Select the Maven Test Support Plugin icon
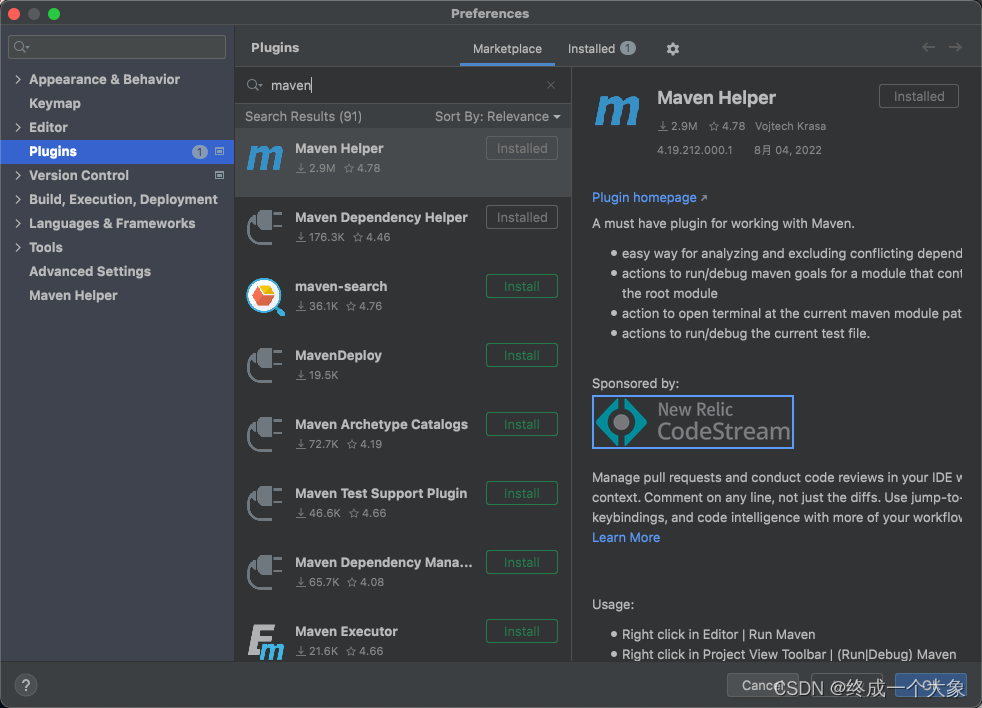The width and height of the screenshot is (982, 708). click(x=265, y=502)
